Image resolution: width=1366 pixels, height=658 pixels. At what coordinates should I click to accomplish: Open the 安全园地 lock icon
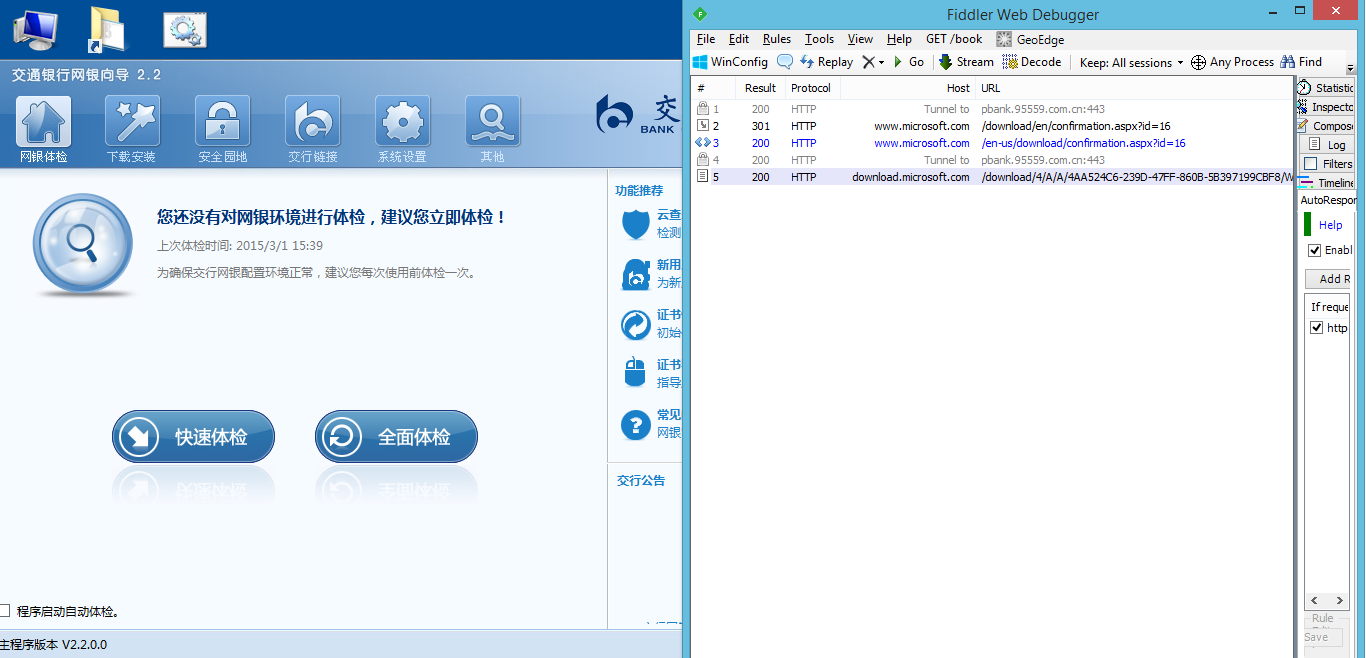click(x=222, y=123)
